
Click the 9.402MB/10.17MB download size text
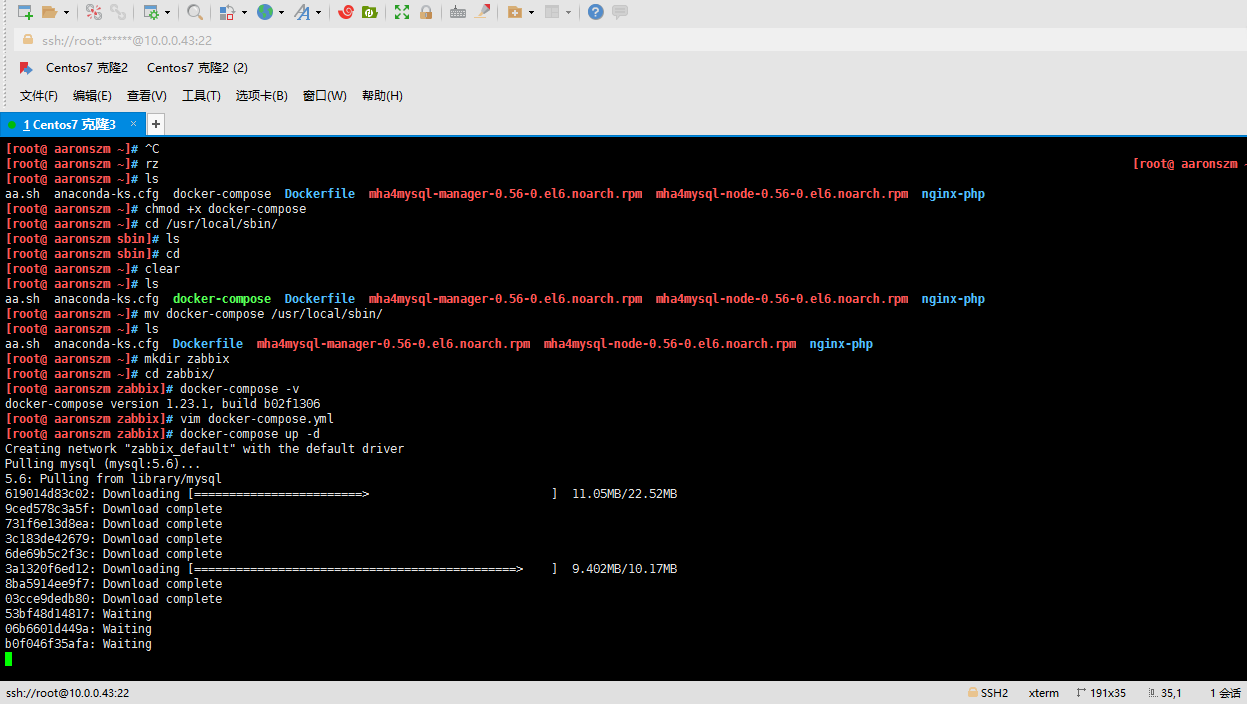pos(624,569)
